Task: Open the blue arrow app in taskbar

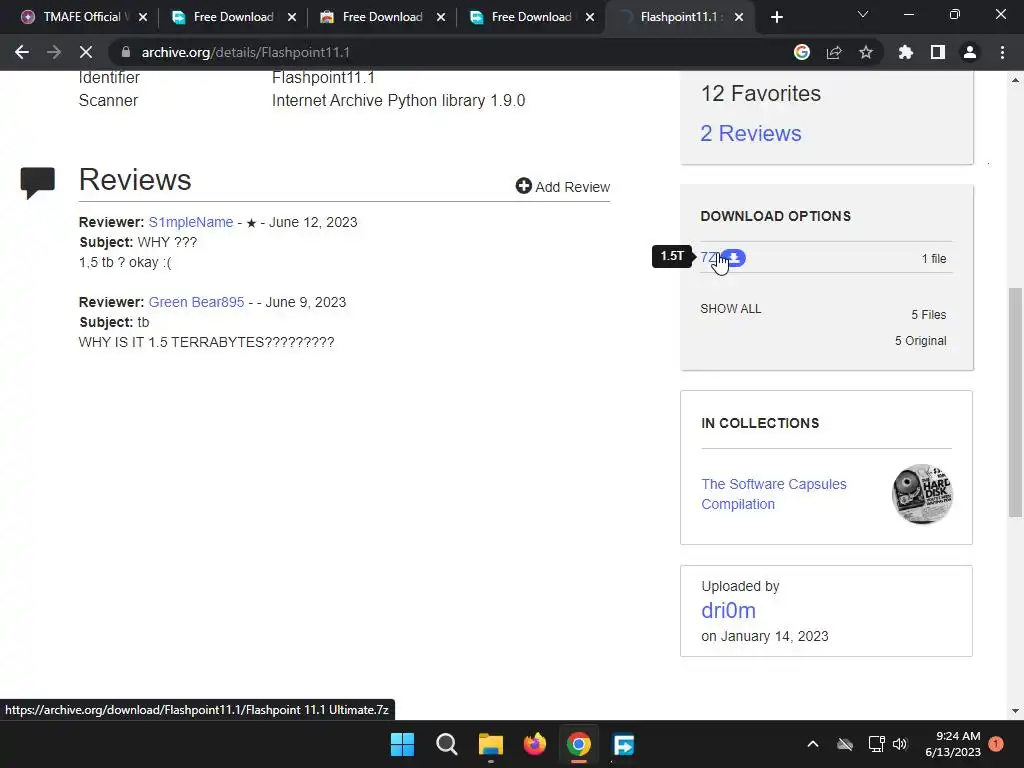Action: [x=623, y=744]
